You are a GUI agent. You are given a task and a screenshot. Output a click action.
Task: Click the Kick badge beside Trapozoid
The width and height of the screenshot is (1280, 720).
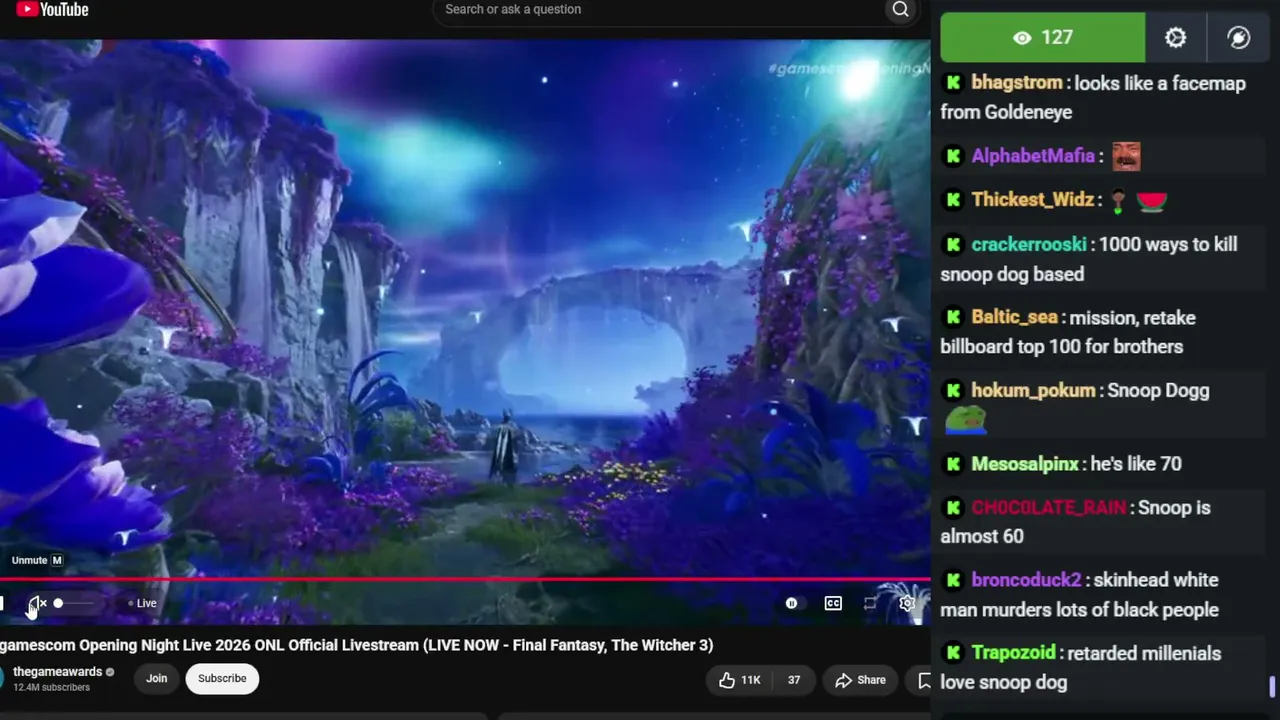pos(953,653)
